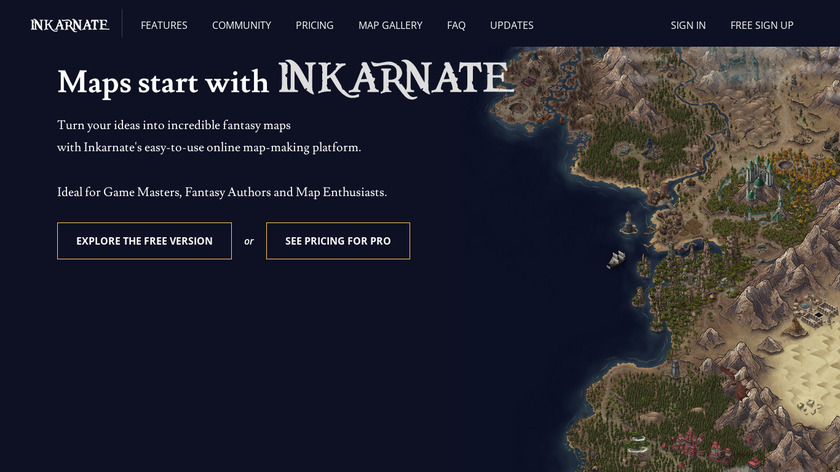The image size is (840, 472).
Task: Open the FAQ page
Action: (456, 25)
